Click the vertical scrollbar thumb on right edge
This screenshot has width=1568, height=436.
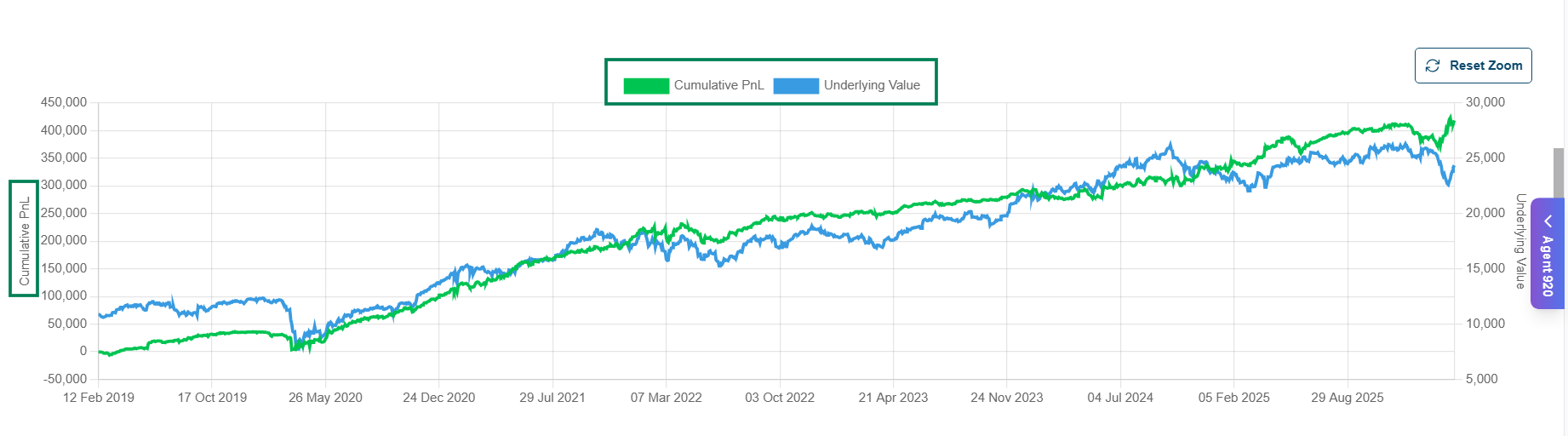tap(1559, 175)
